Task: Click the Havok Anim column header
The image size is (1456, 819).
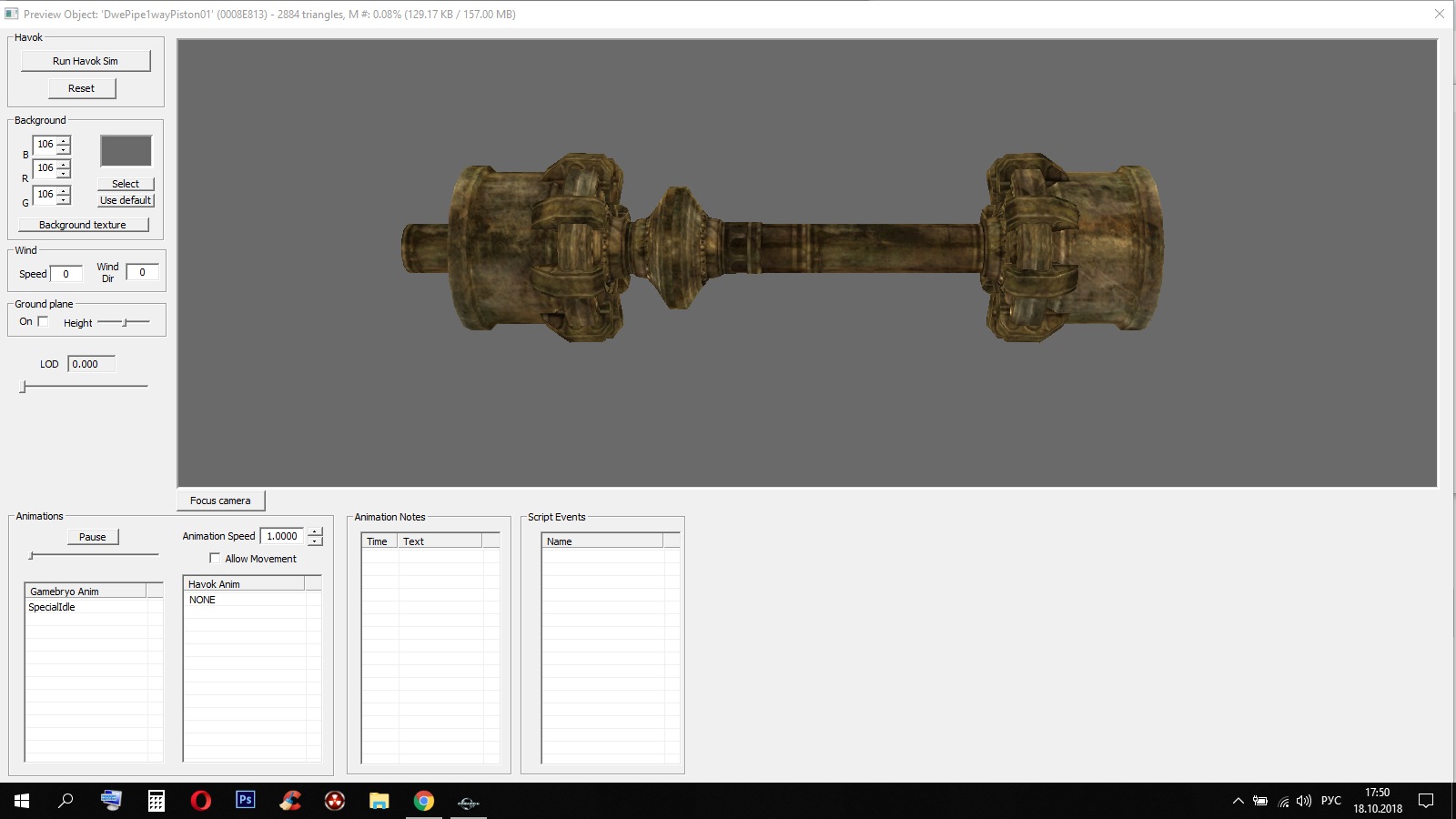Action: (x=244, y=584)
